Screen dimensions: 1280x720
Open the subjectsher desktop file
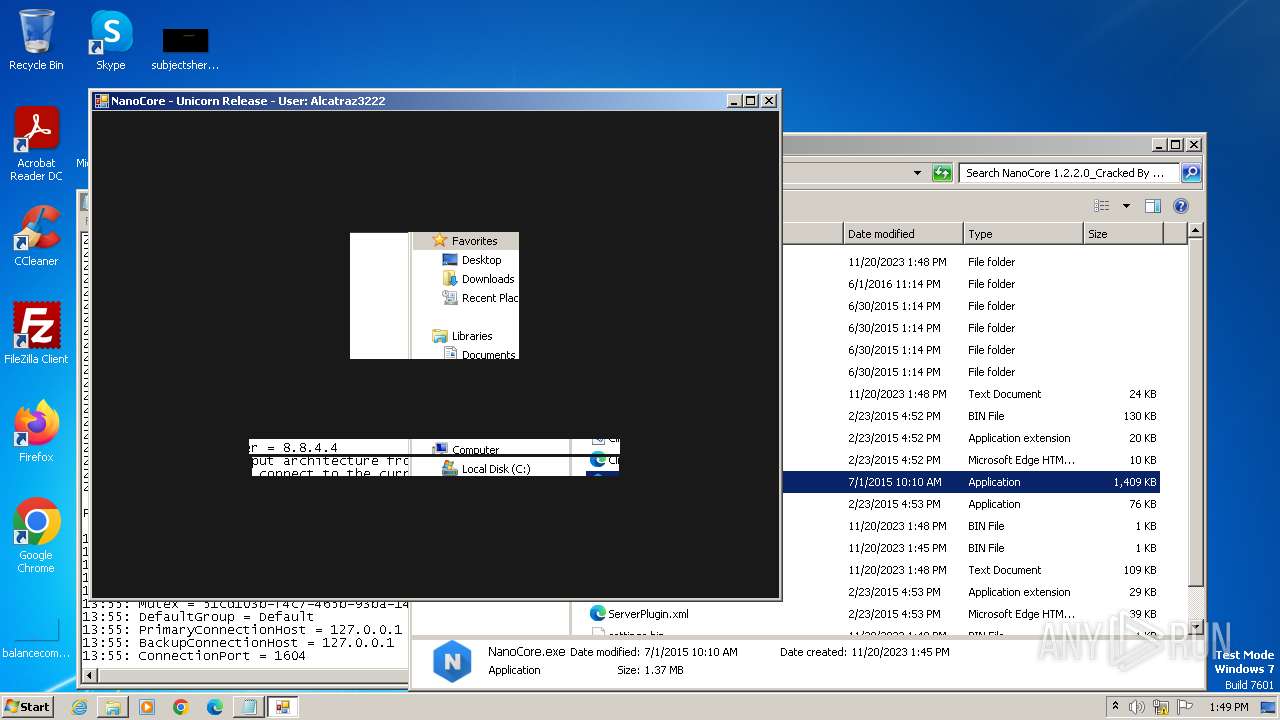(x=185, y=48)
